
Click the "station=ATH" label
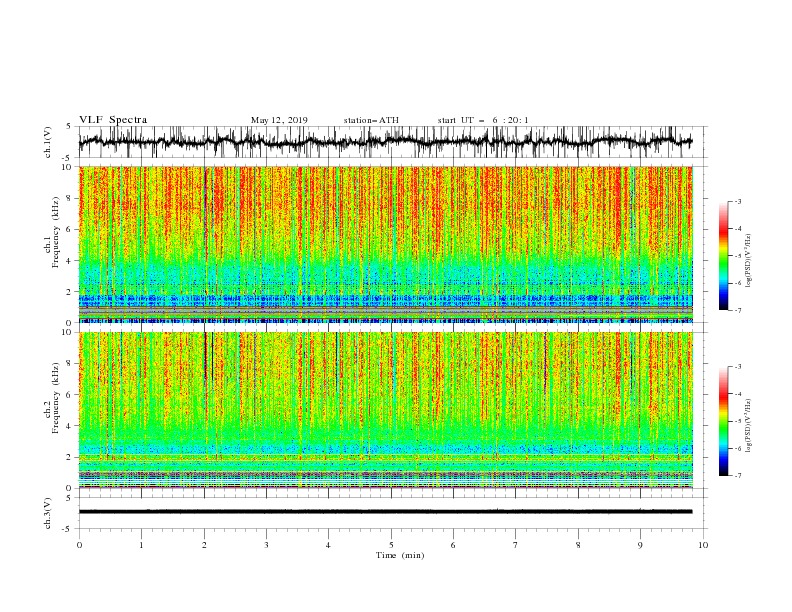tap(371, 120)
